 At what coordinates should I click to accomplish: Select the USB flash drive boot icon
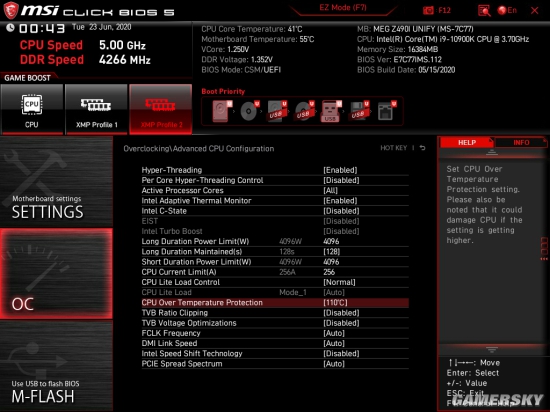(x=330, y=111)
